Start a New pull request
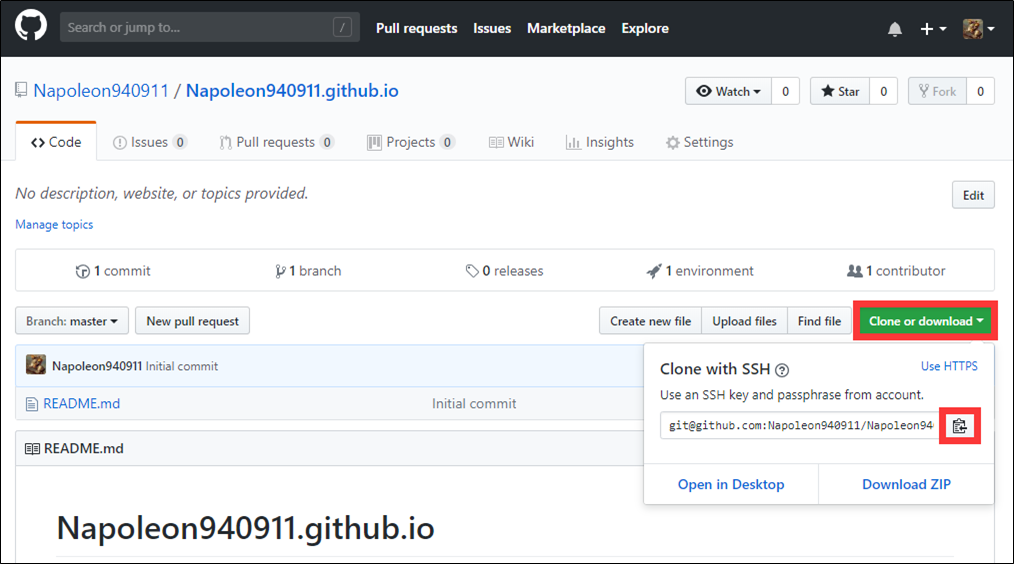 (192, 321)
